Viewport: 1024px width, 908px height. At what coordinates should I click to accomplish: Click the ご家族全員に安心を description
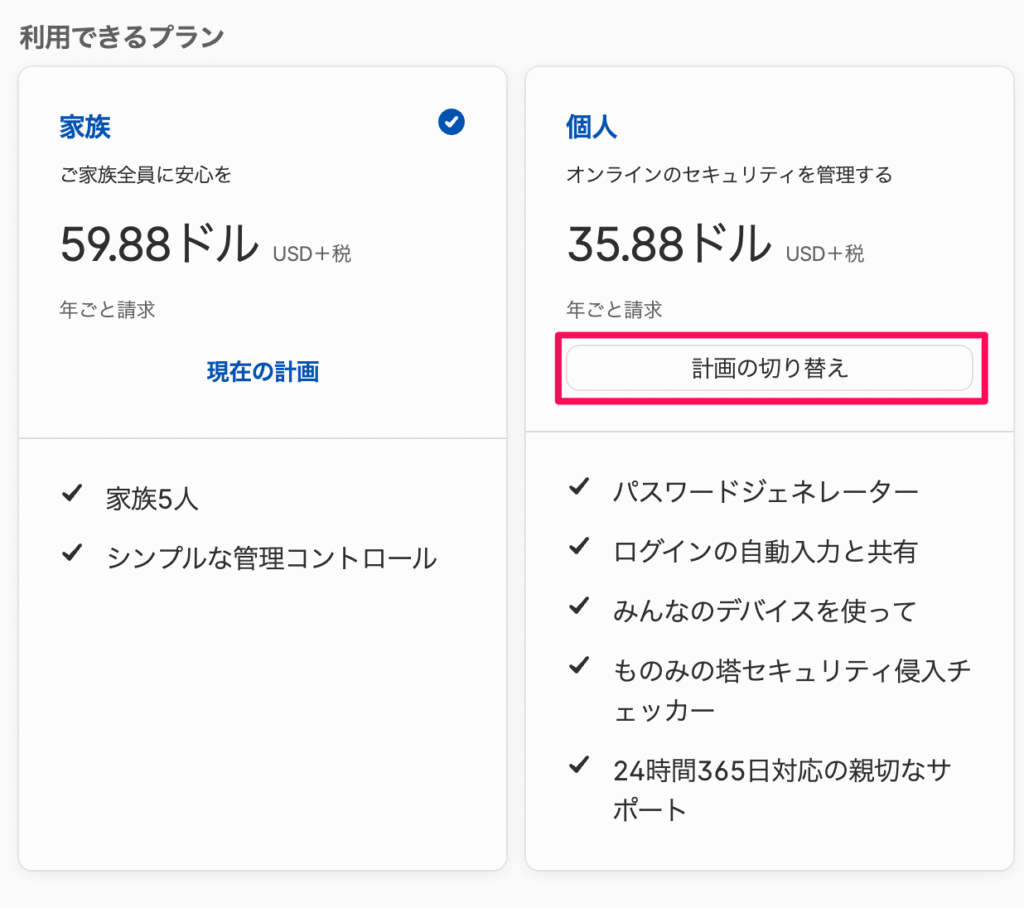click(x=146, y=175)
